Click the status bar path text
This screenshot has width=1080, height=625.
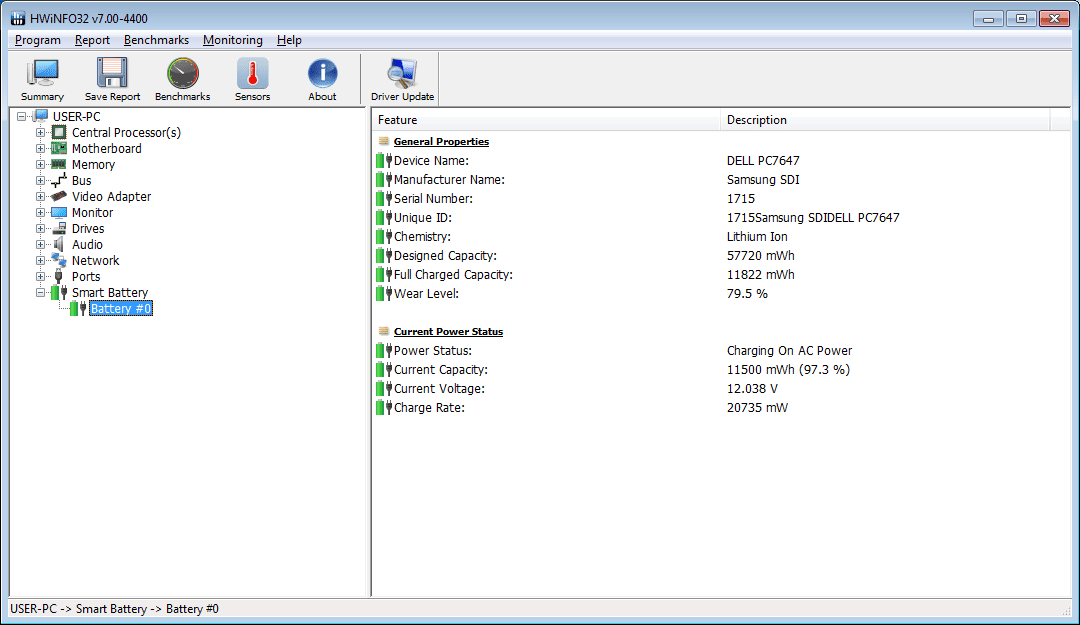pyautogui.click(x=114, y=609)
